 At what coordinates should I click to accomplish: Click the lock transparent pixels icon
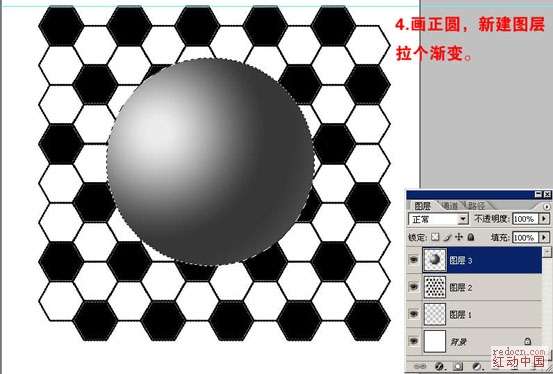pyautogui.click(x=435, y=237)
